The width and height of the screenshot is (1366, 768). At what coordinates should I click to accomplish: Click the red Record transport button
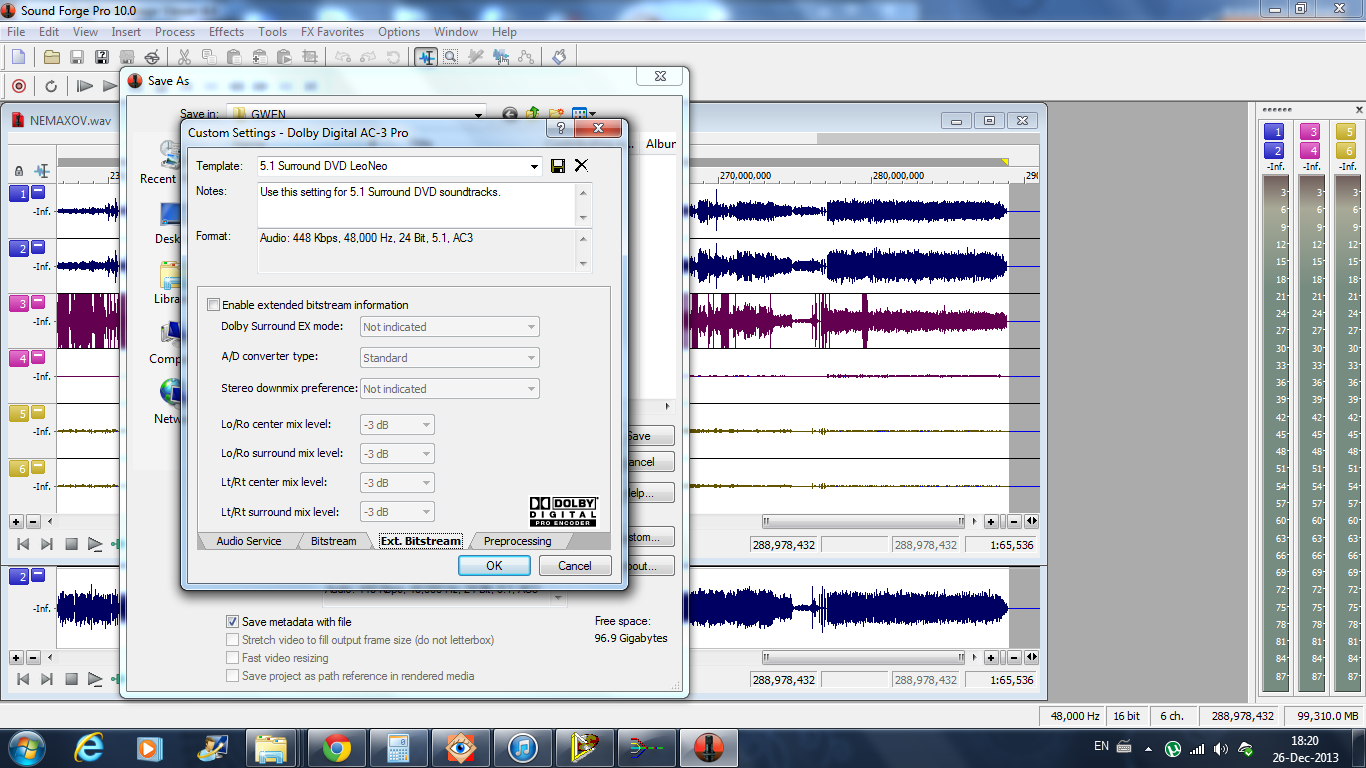(x=18, y=86)
